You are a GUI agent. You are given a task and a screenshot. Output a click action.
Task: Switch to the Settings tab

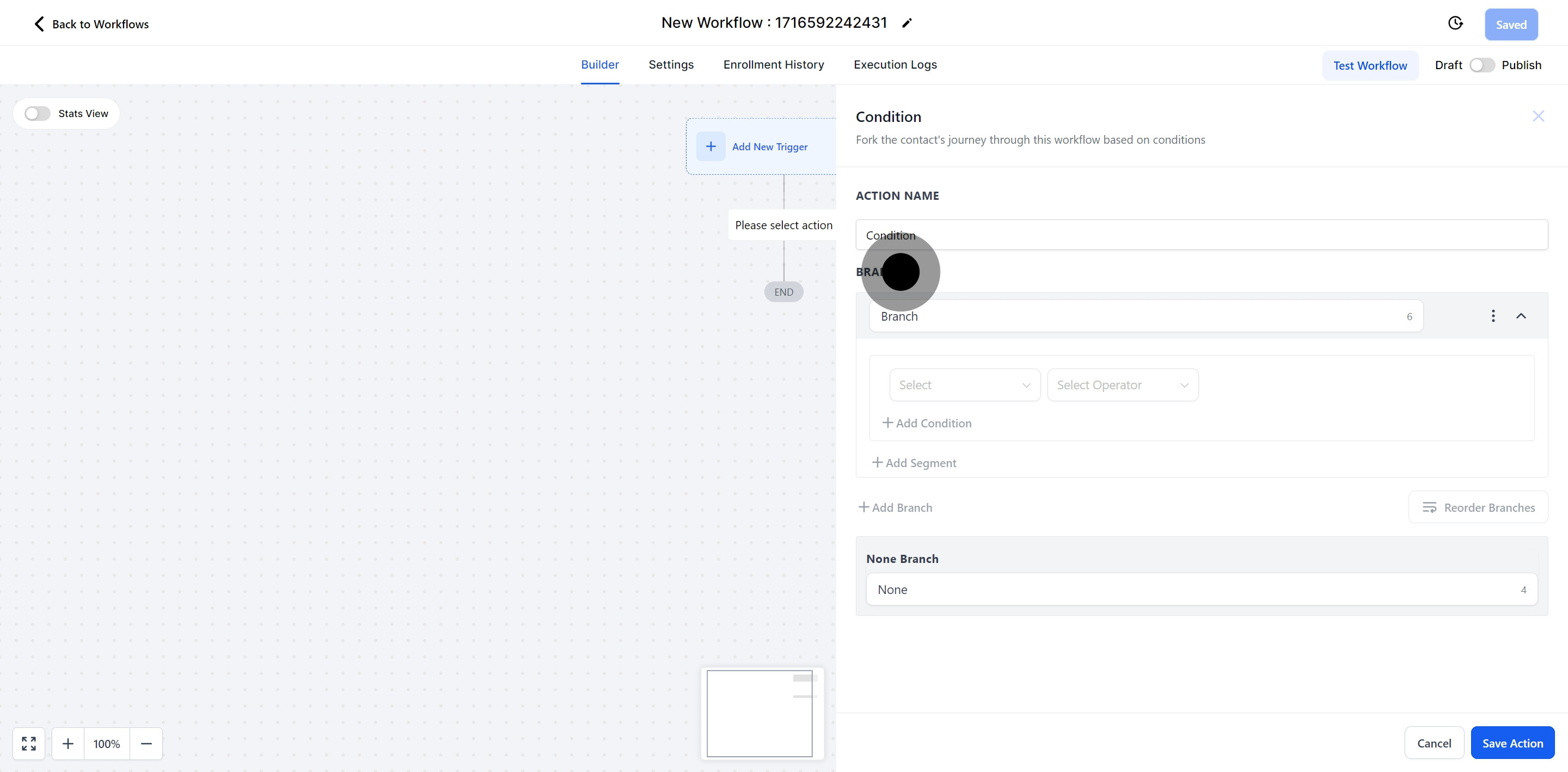click(x=671, y=65)
